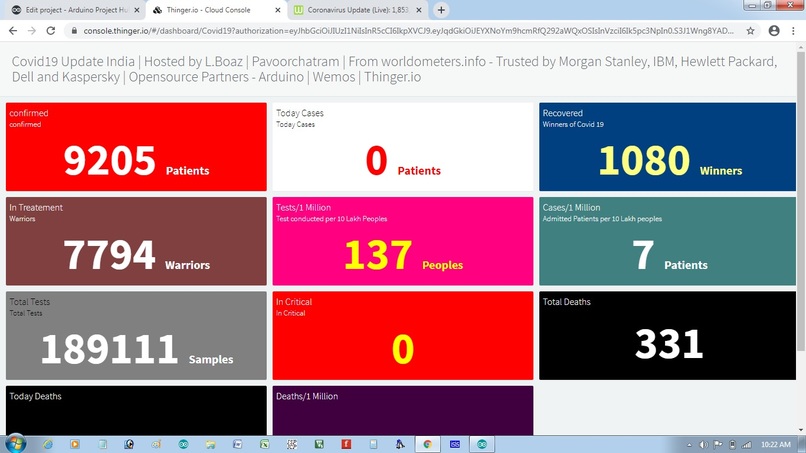Go back using the browser back arrow
This screenshot has height=453, width=806.
[x=13, y=31]
